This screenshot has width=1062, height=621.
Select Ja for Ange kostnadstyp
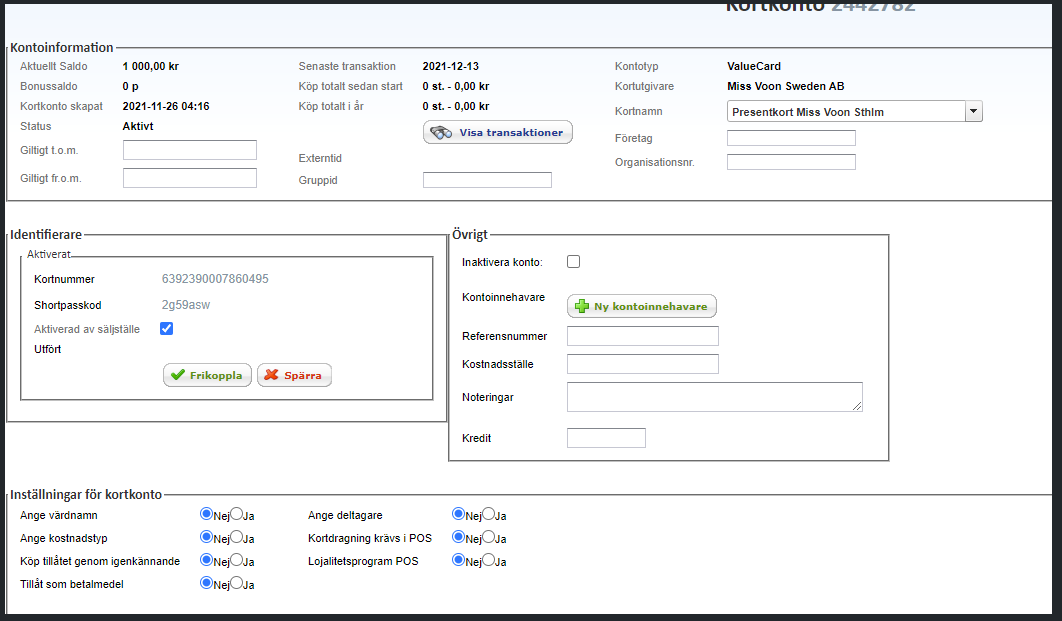tap(237, 537)
